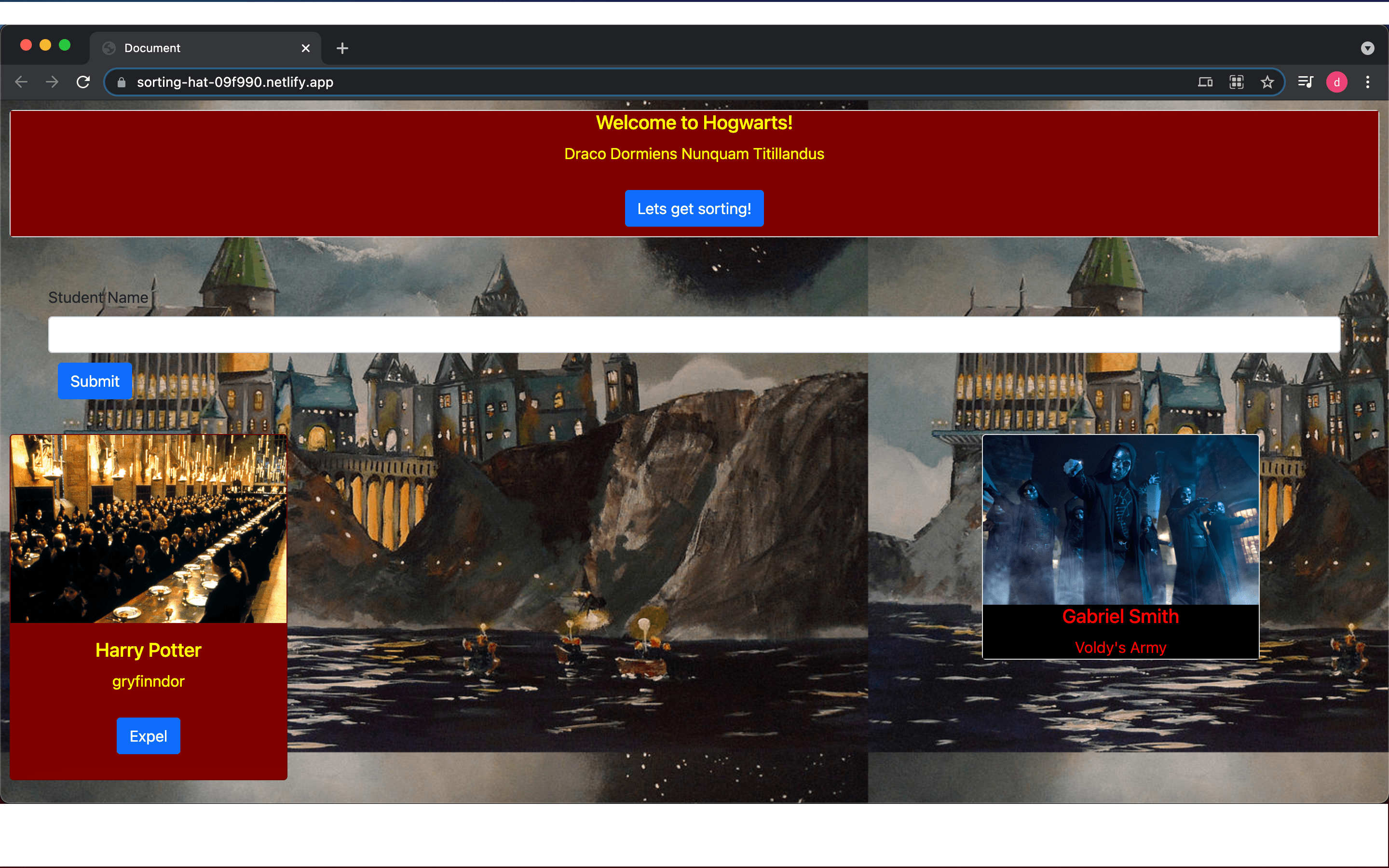
Task: Open media playback controls icon
Action: pos(1305,81)
